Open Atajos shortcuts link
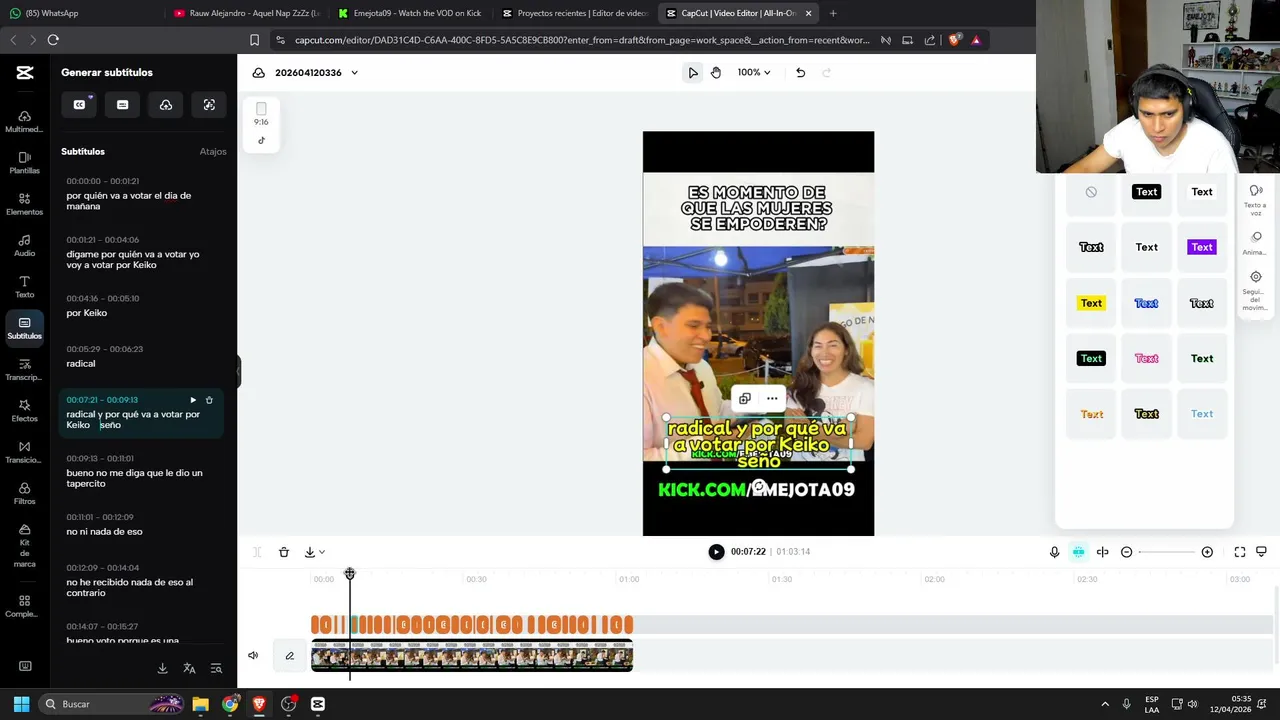Image resolution: width=1280 pixels, height=720 pixels. point(213,152)
